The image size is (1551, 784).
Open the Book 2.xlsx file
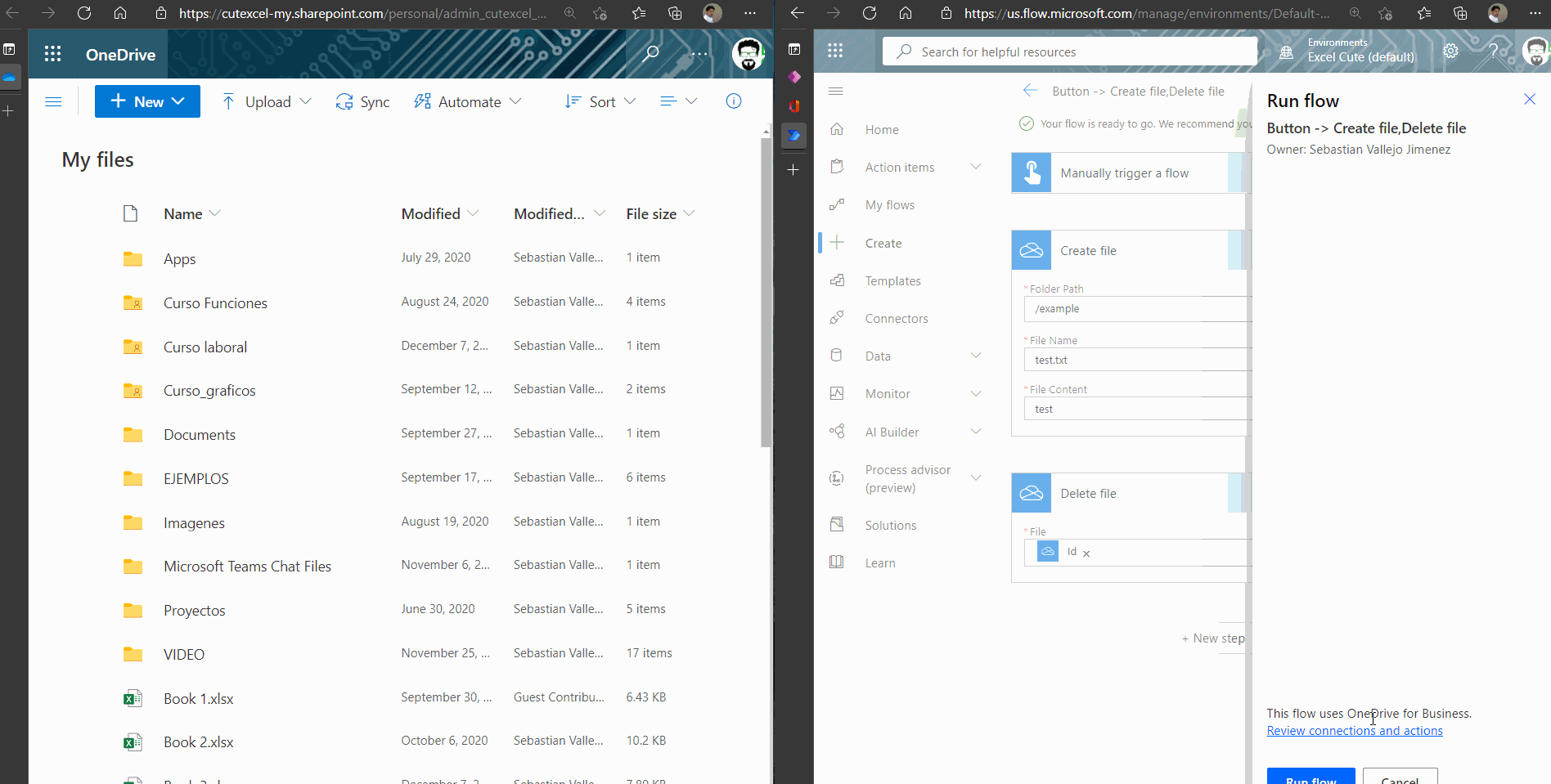pos(199,742)
